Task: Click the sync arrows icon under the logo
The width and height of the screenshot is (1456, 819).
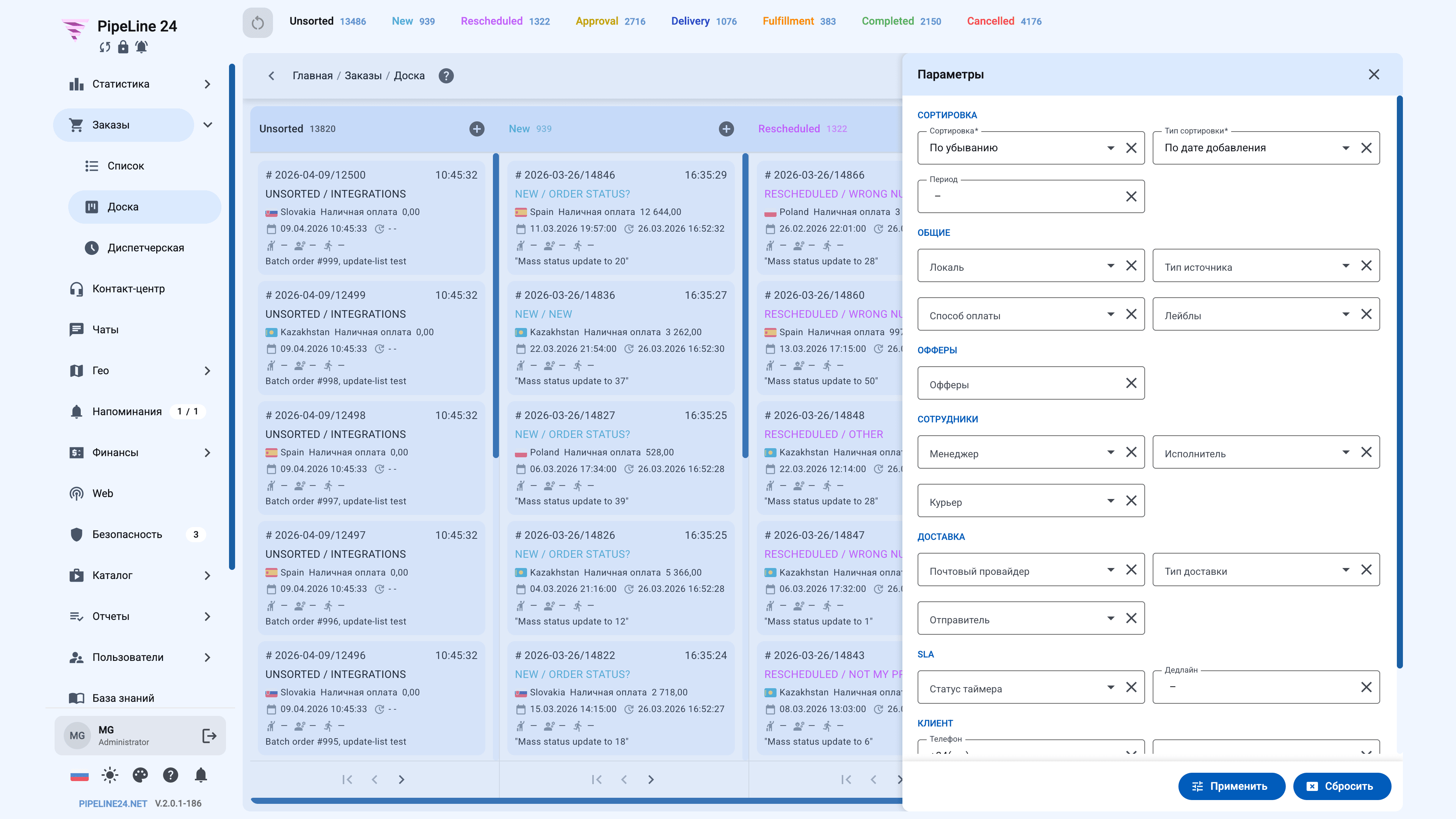Action: 105,47
